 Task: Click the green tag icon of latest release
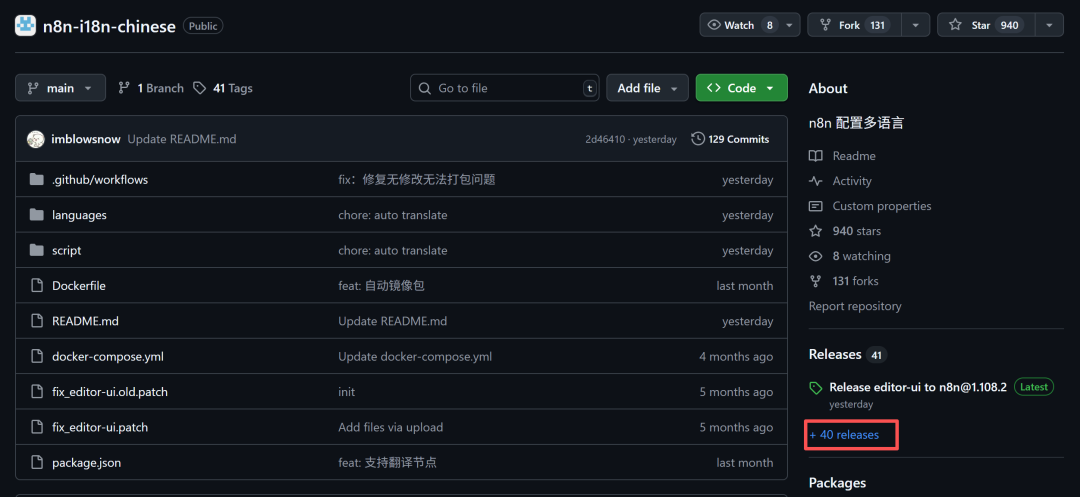coord(816,388)
